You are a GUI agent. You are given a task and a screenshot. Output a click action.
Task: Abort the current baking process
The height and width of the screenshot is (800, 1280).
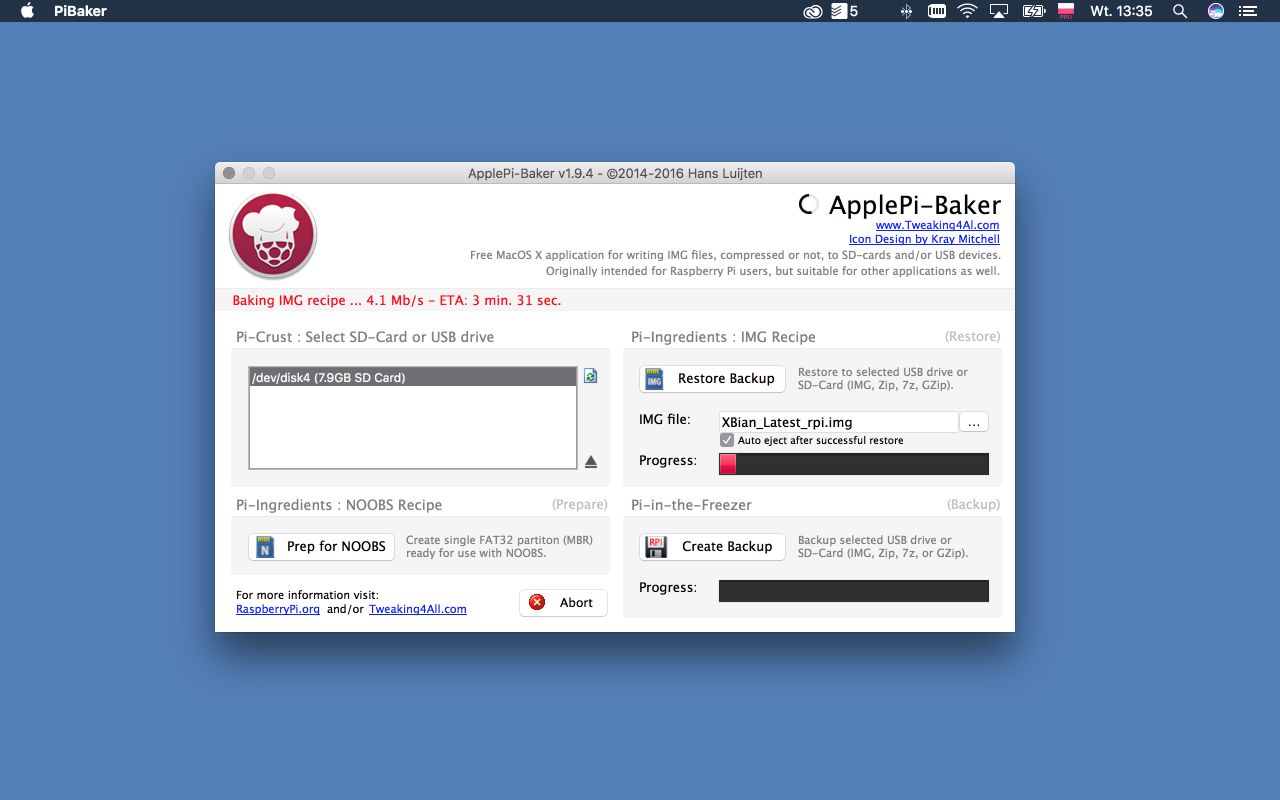tap(563, 603)
